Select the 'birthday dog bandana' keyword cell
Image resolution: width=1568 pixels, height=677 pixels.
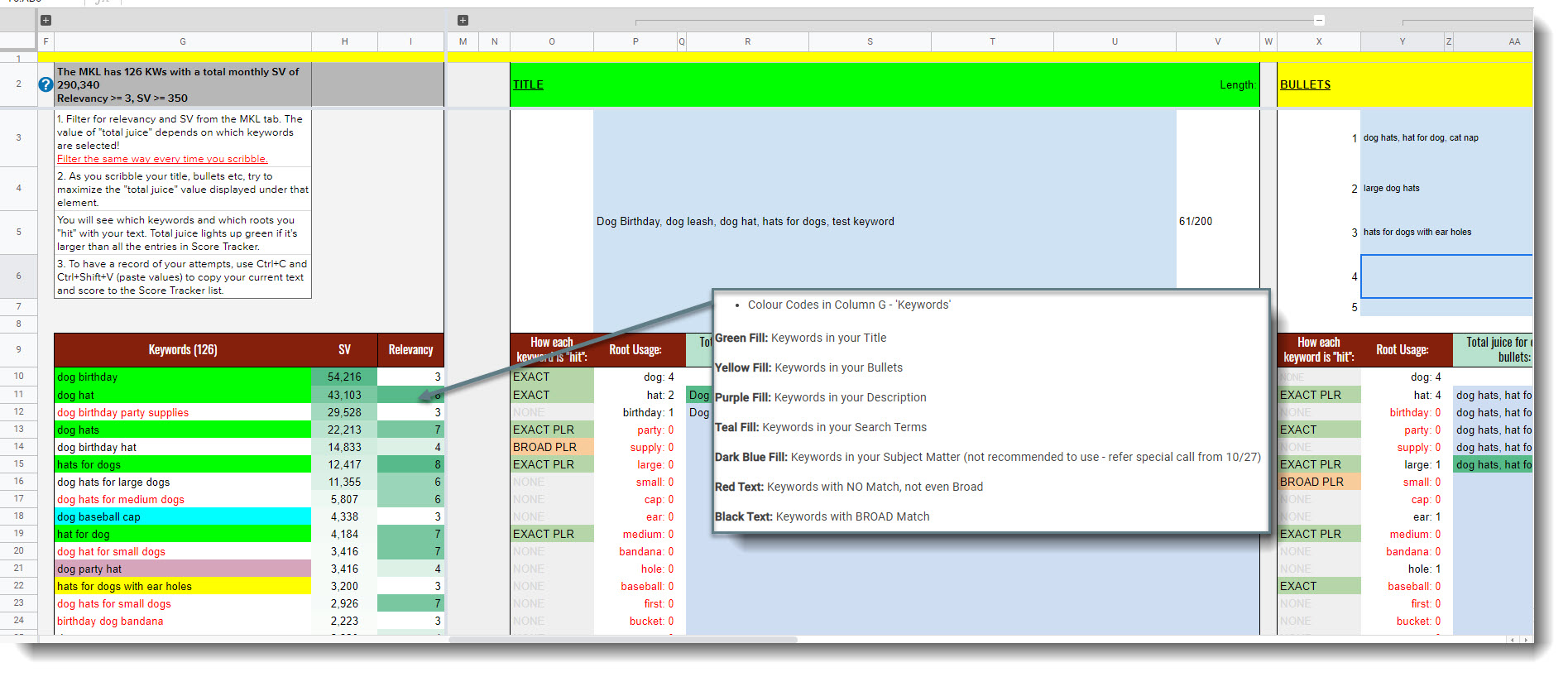click(183, 621)
